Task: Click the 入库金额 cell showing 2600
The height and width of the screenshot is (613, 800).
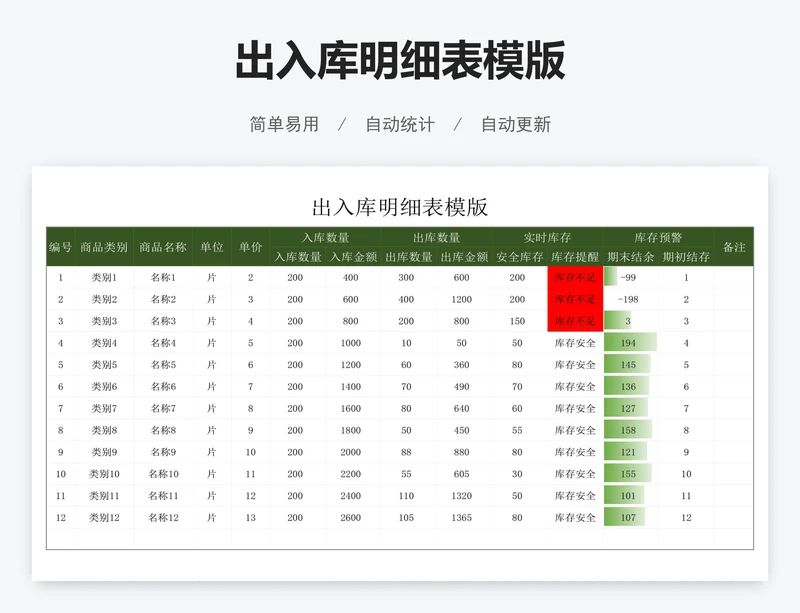Action: coord(351,518)
